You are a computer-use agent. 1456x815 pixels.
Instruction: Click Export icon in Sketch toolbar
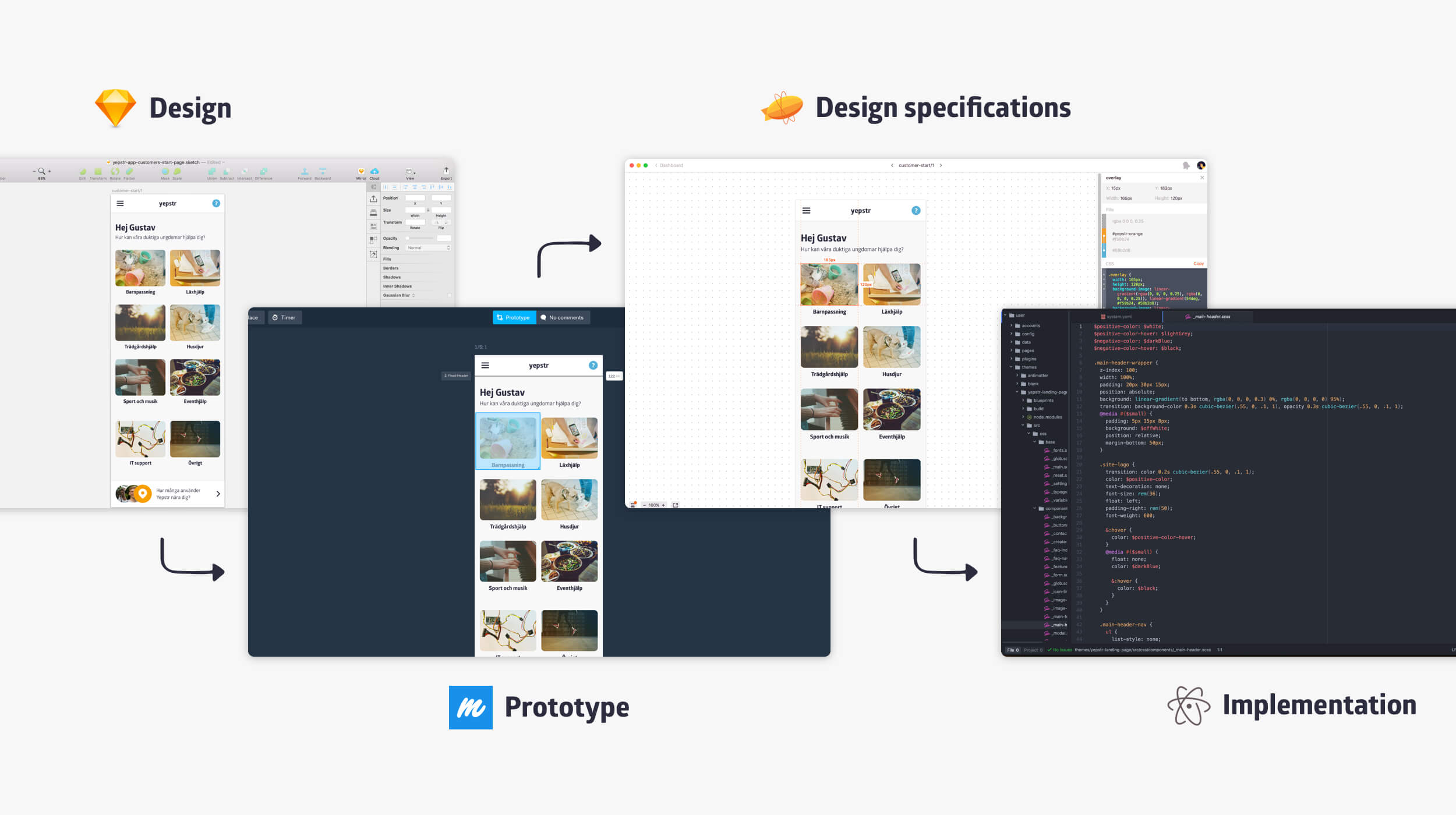point(446,171)
